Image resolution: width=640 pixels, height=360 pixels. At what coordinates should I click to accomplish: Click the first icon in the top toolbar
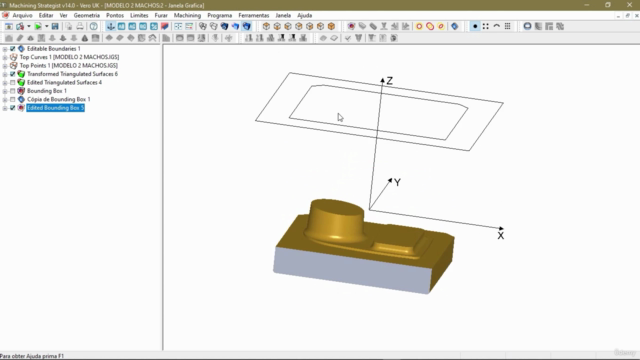pos(9,27)
